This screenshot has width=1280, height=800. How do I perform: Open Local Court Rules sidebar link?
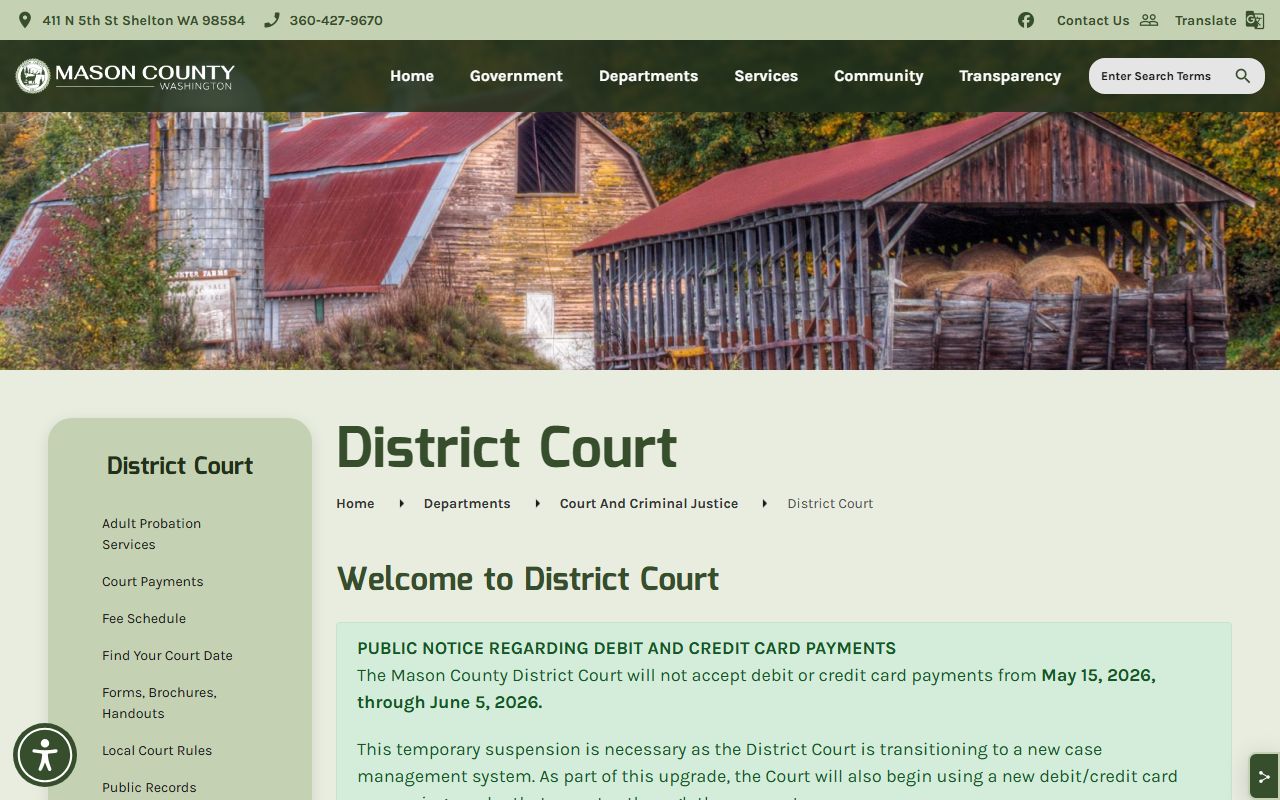coord(157,750)
